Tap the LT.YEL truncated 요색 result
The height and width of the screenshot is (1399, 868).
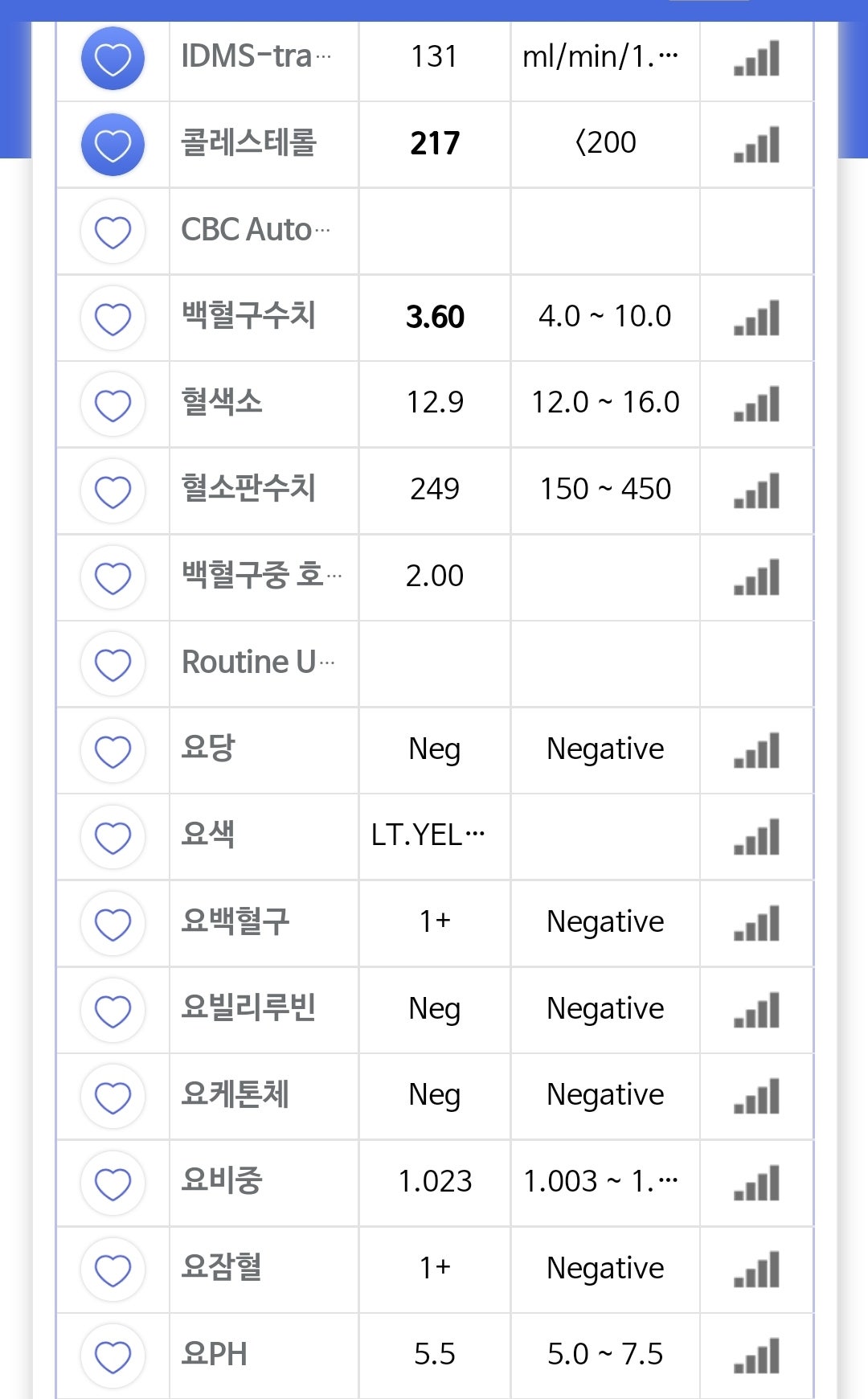pos(428,835)
